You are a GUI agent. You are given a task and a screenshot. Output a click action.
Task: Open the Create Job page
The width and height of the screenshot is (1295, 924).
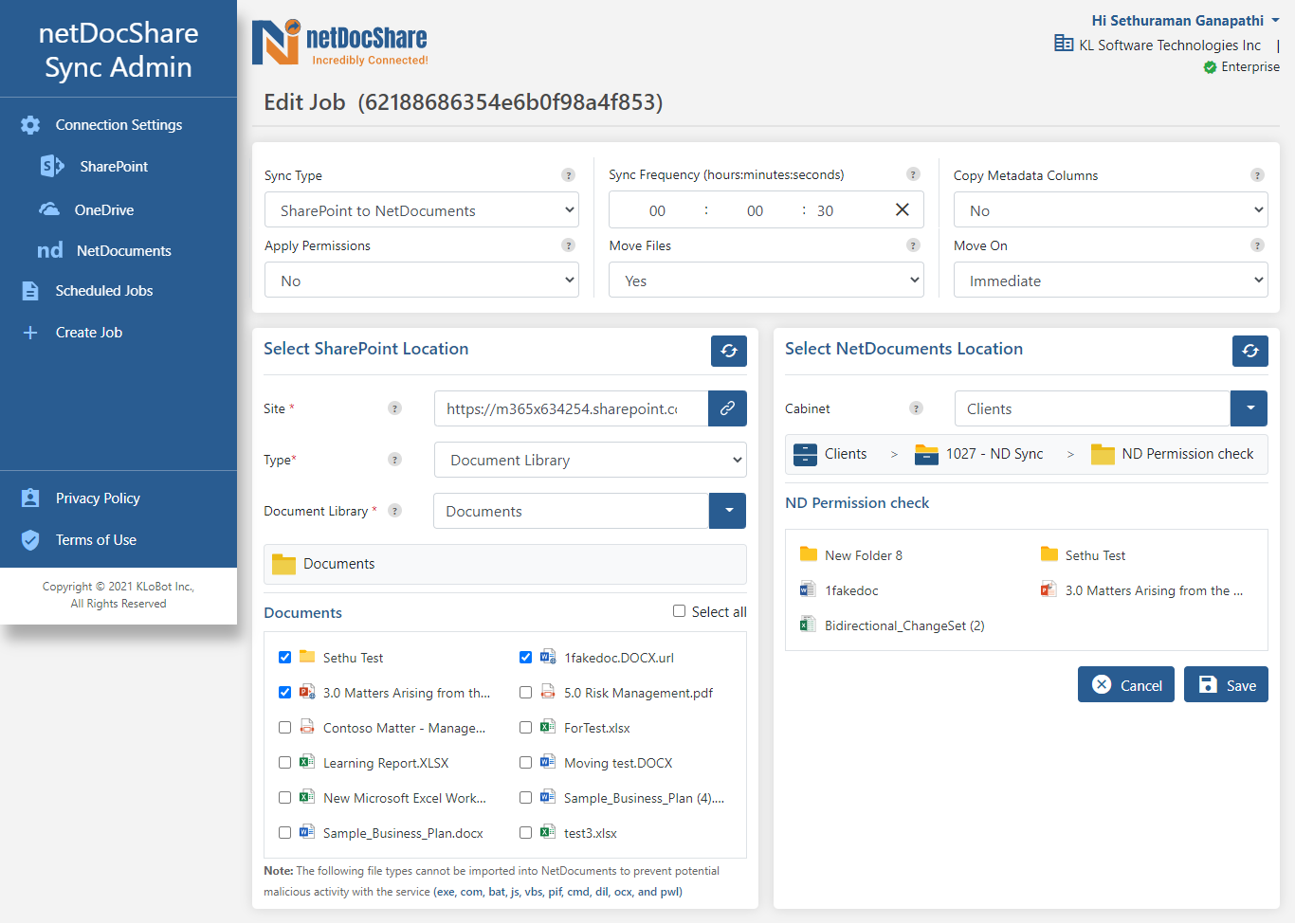click(89, 333)
